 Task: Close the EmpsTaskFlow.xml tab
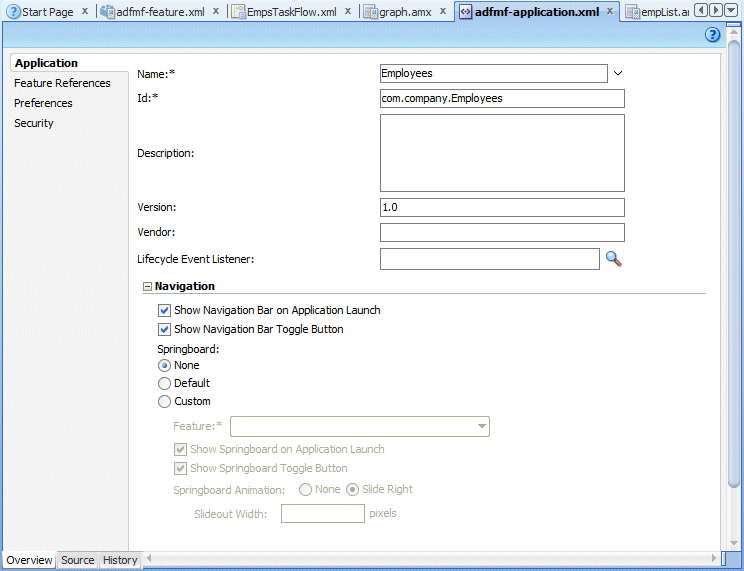348,11
